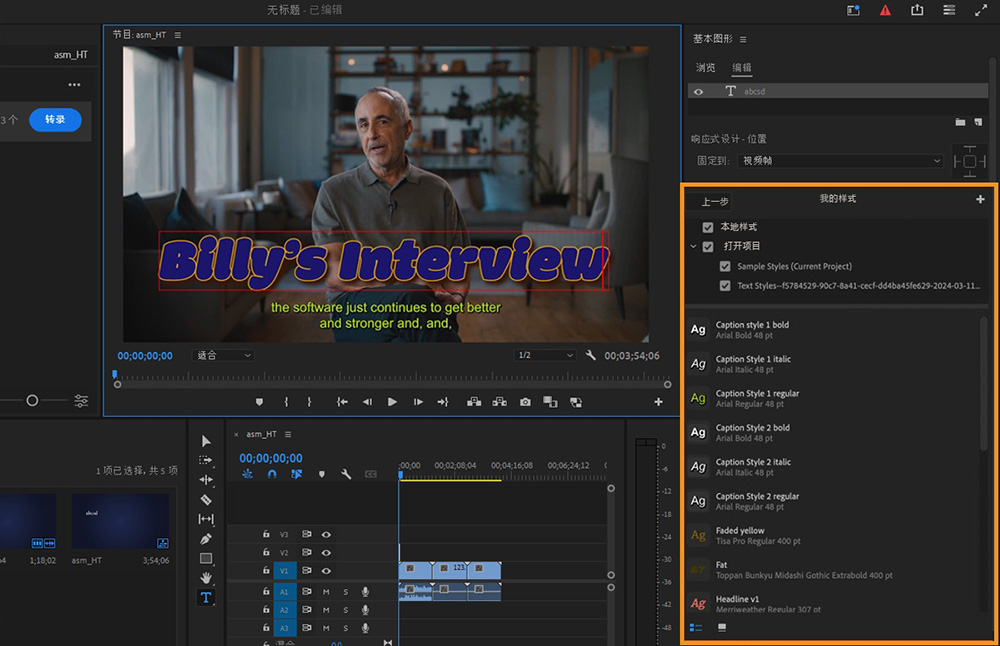Viewport: 1000px width, 646px height.
Task: Solo audio track A2
Action: [346, 610]
